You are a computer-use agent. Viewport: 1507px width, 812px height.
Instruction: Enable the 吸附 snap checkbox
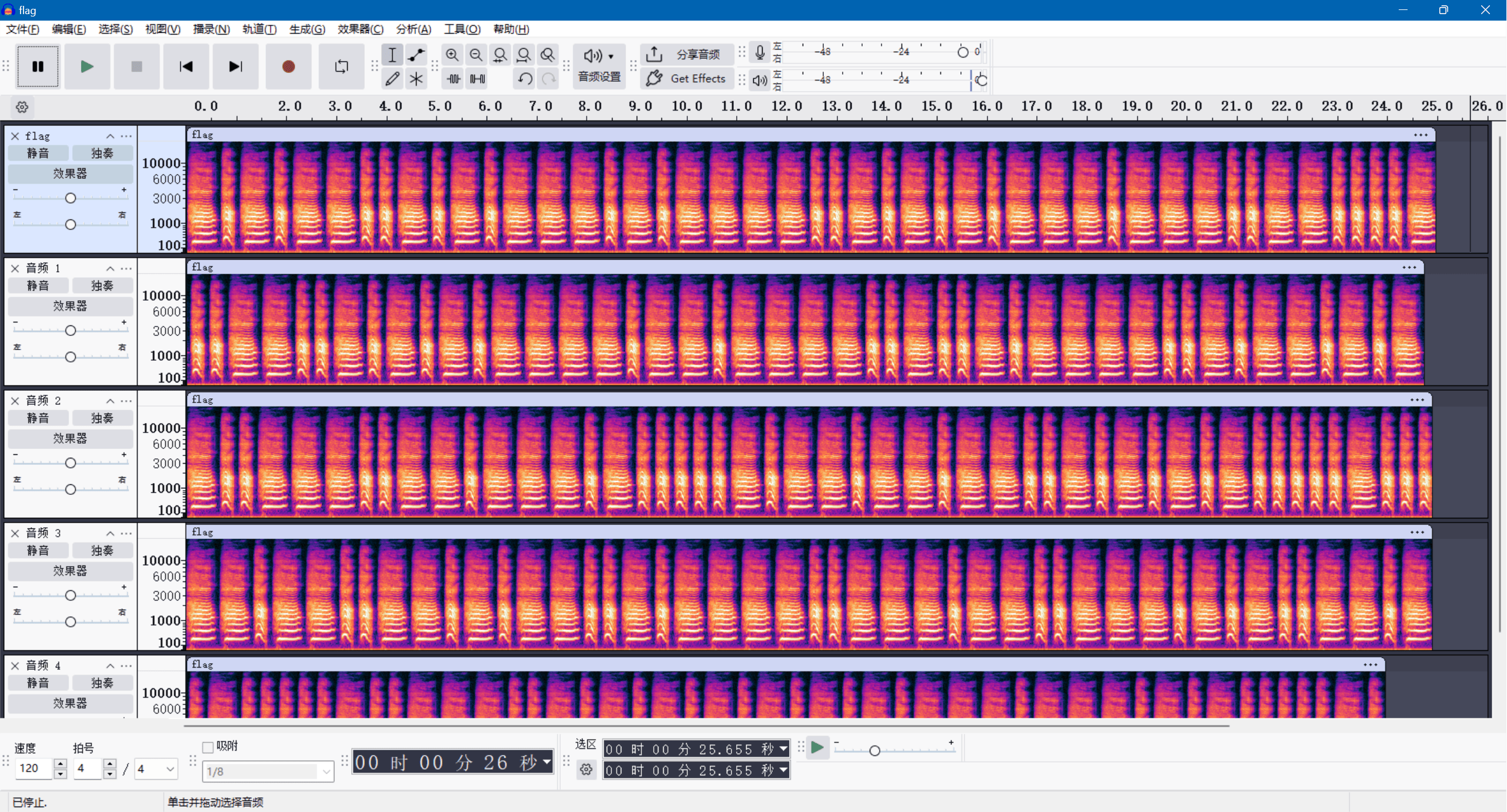click(x=208, y=747)
